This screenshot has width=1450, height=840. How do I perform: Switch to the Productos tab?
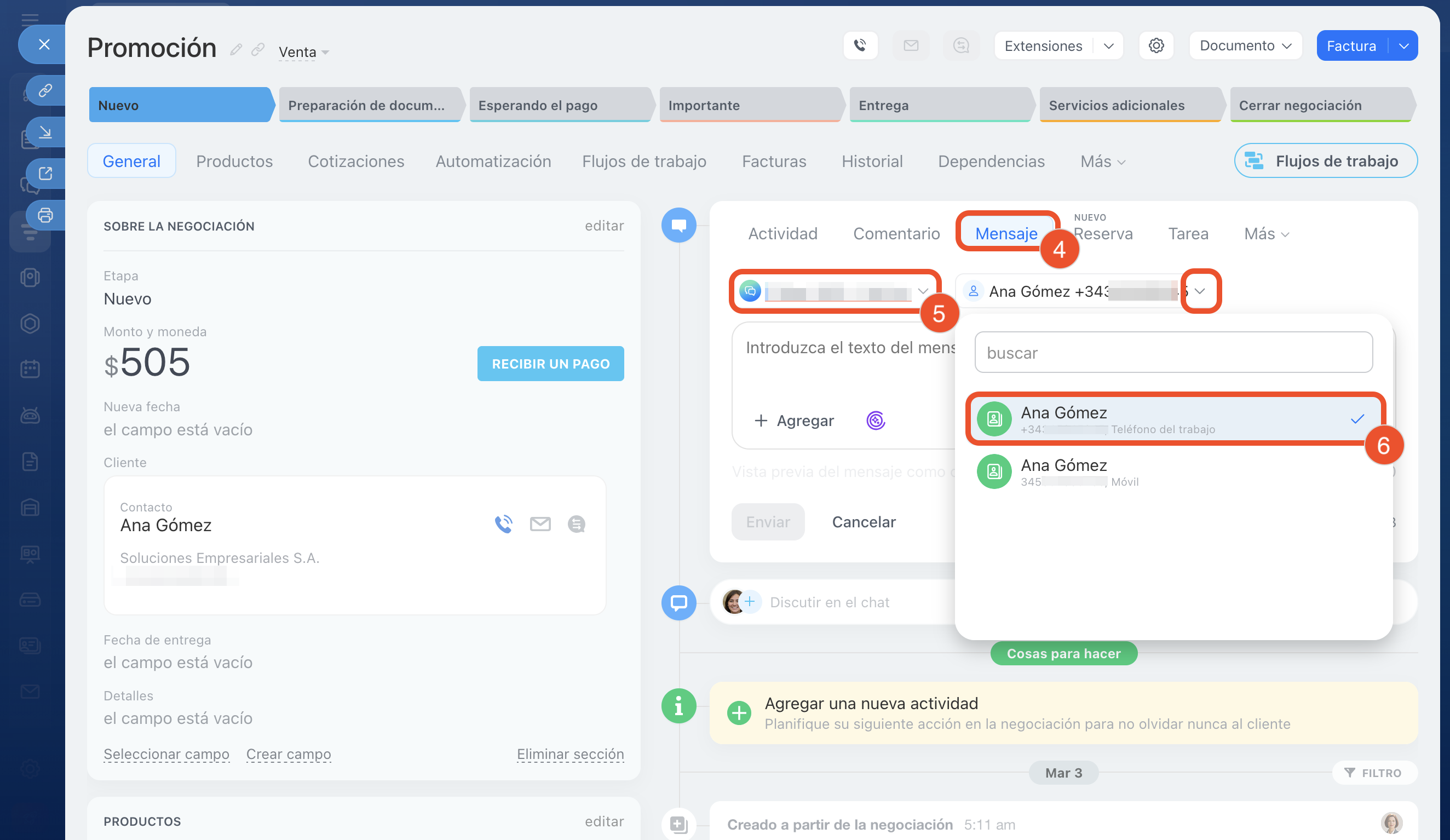pyautogui.click(x=234, y=161)
